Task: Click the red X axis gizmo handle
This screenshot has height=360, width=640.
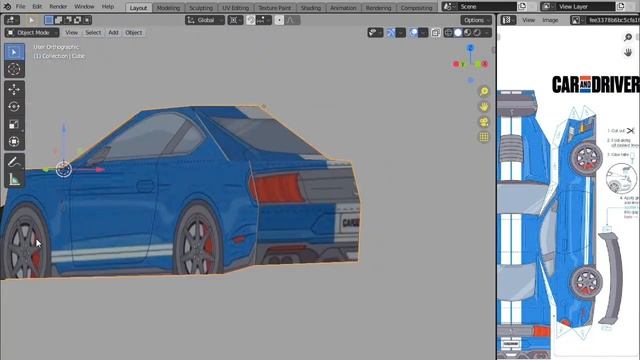Action: (484, 64)
